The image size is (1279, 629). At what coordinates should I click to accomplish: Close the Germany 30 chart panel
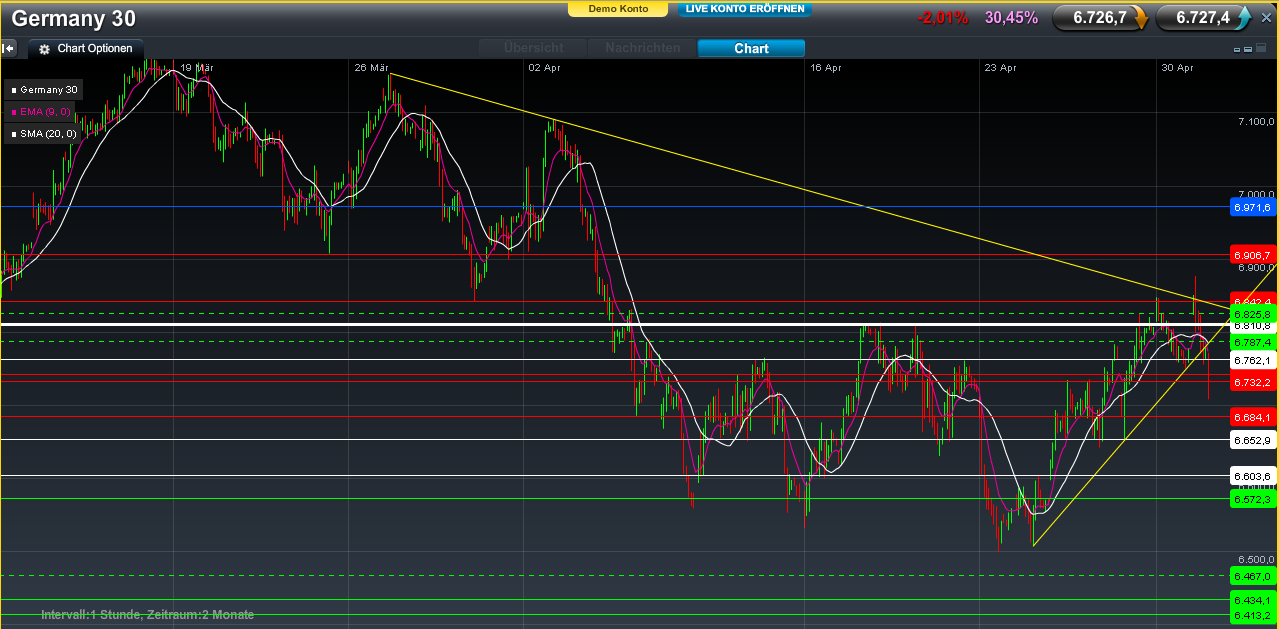pos(1265,17)
